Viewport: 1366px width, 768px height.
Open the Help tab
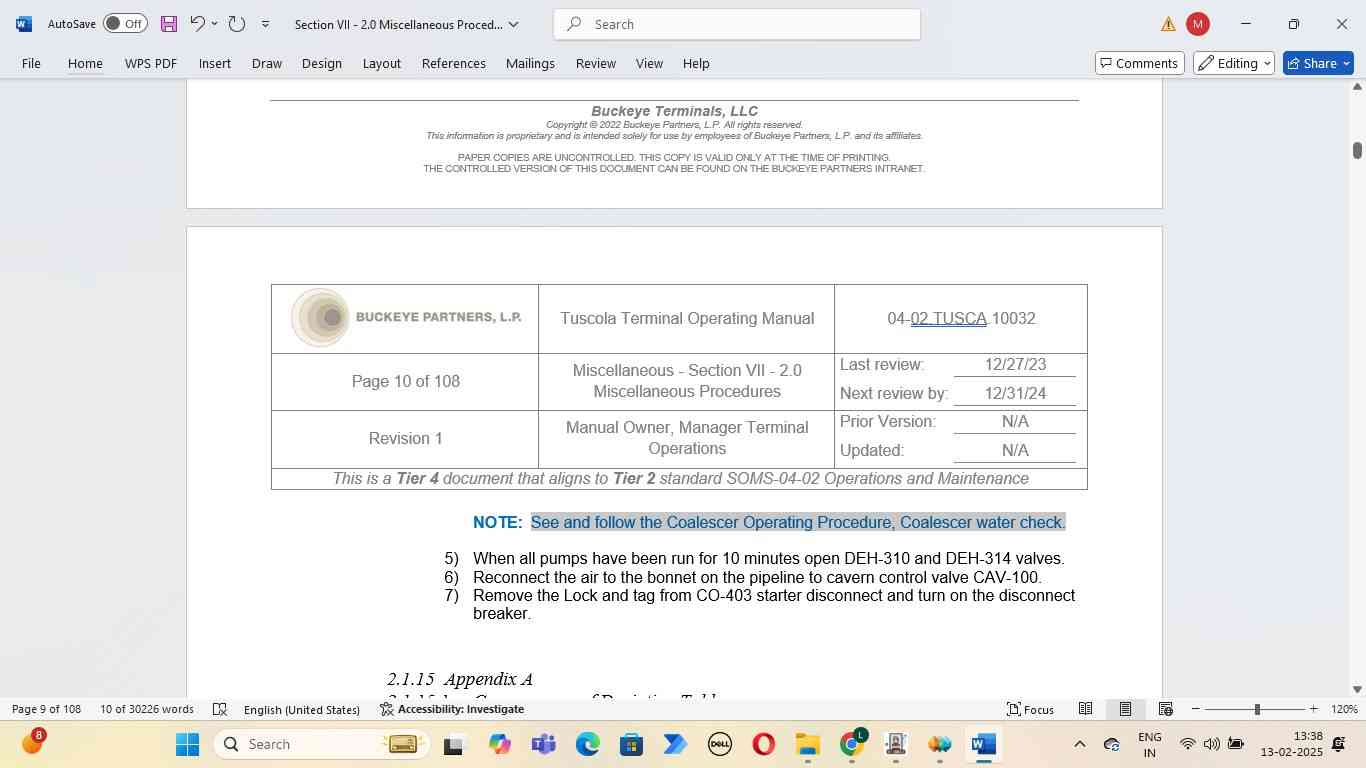point(697,63)
